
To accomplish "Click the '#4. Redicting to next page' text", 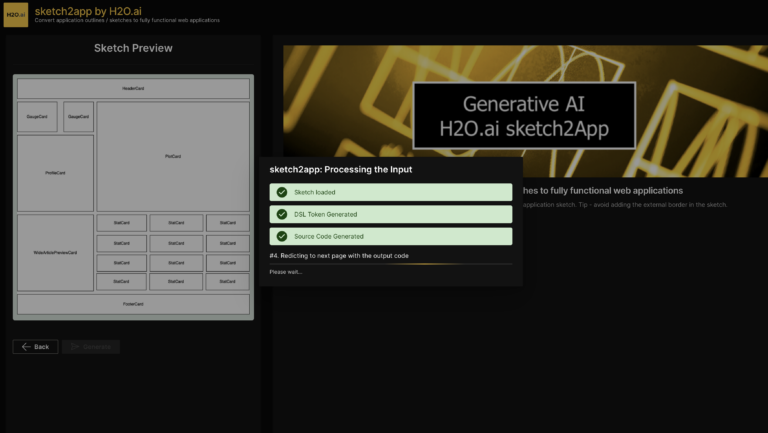I will tap(339, 256).
